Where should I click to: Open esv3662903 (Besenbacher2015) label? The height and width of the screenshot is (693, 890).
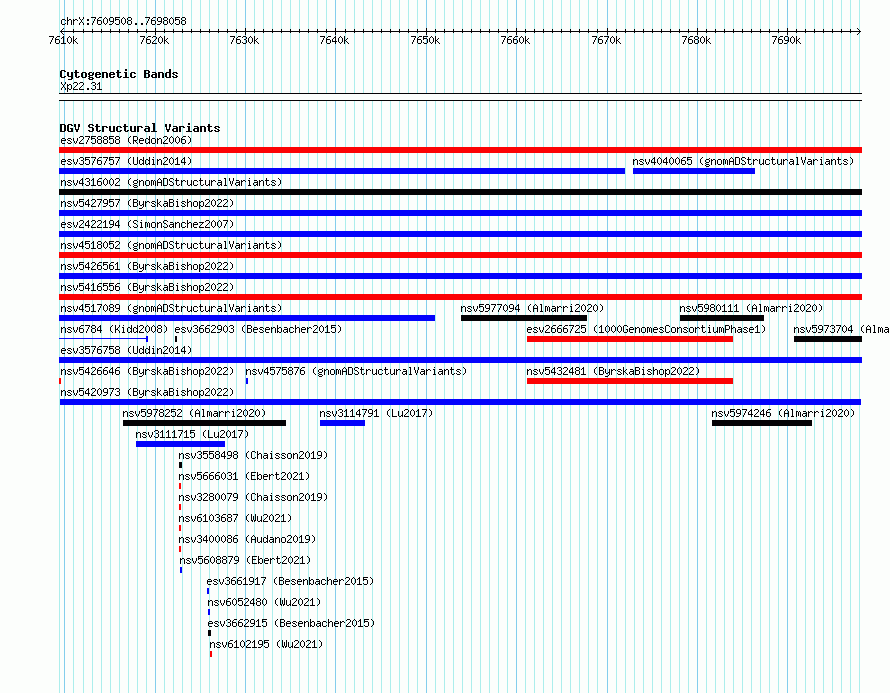coord(258,329)
